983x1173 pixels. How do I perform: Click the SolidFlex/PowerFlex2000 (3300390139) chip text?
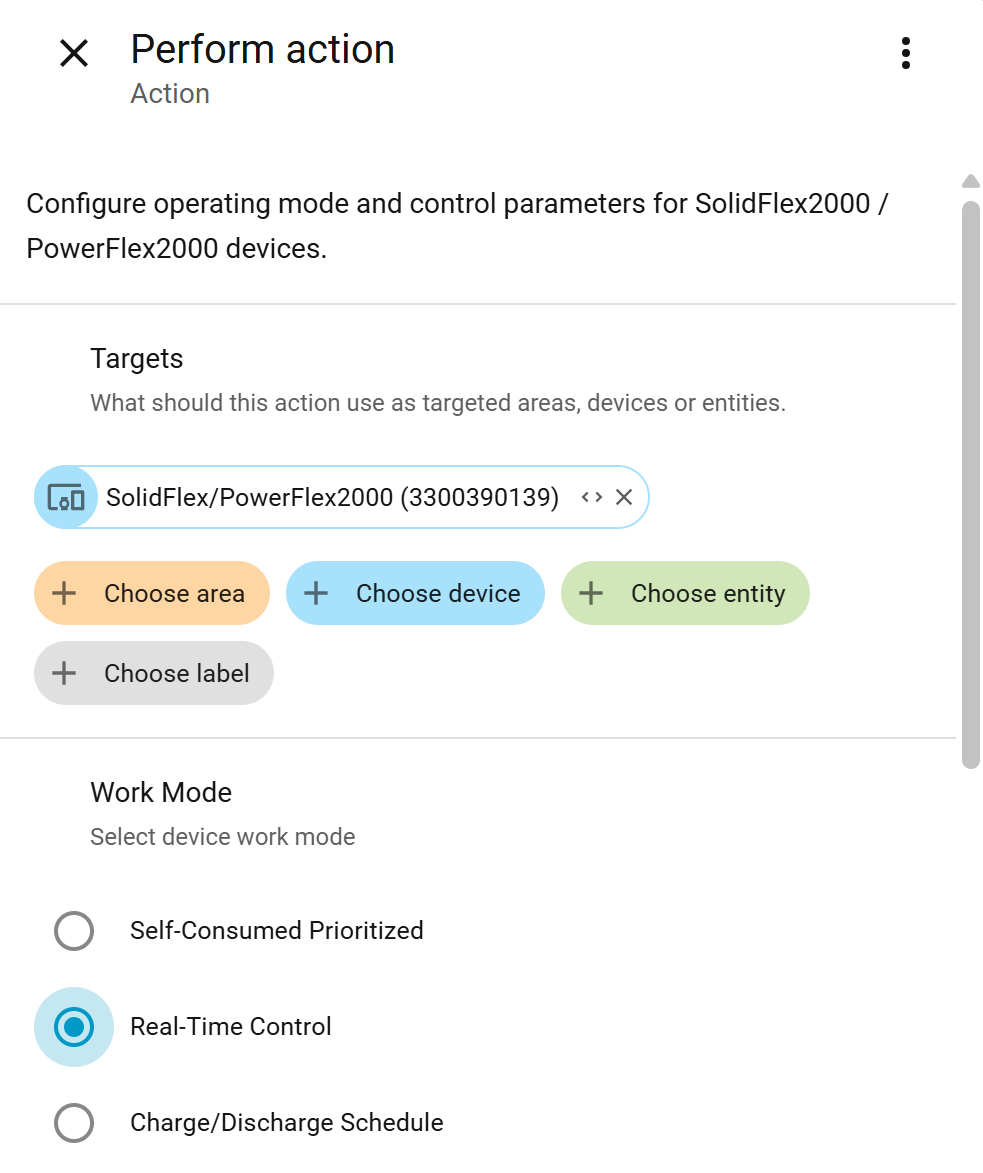pos(332,497)
